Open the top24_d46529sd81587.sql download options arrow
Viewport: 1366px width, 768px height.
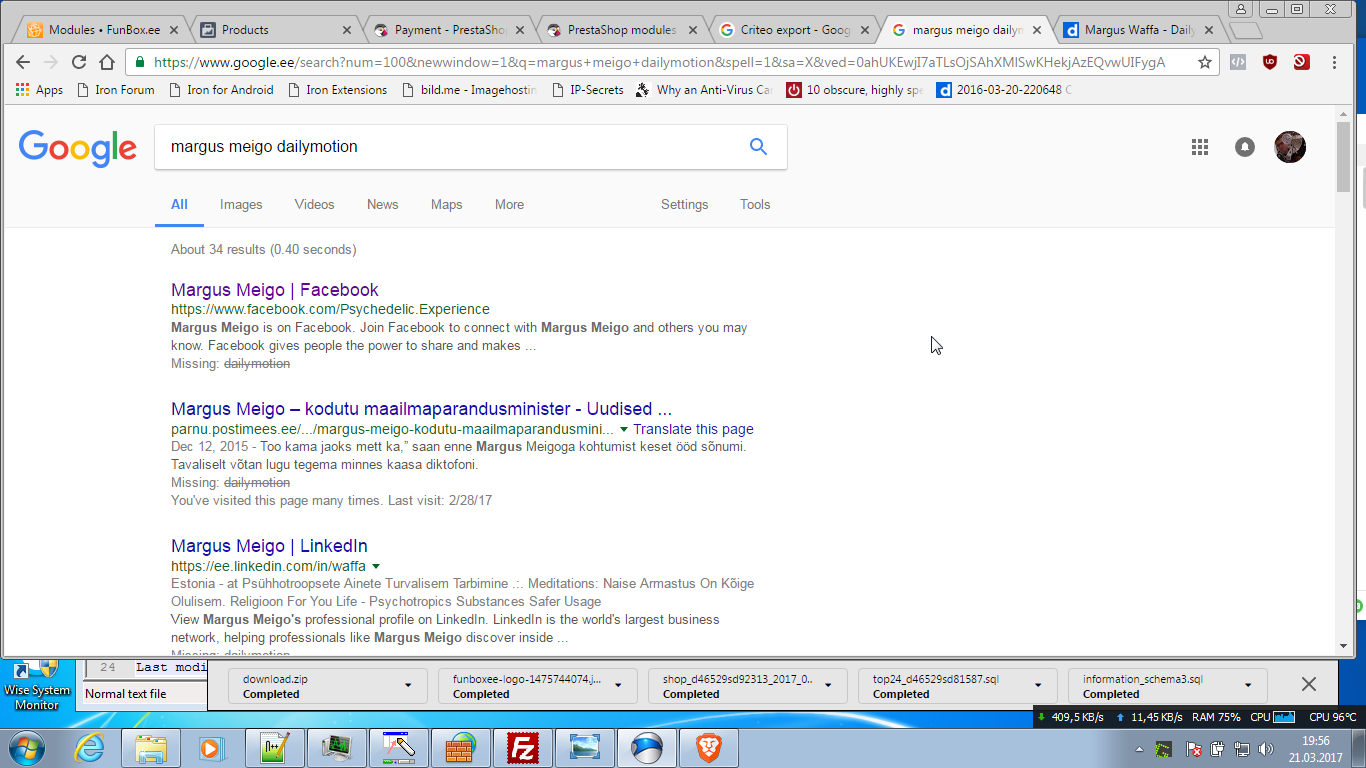tap(1038, 685)
